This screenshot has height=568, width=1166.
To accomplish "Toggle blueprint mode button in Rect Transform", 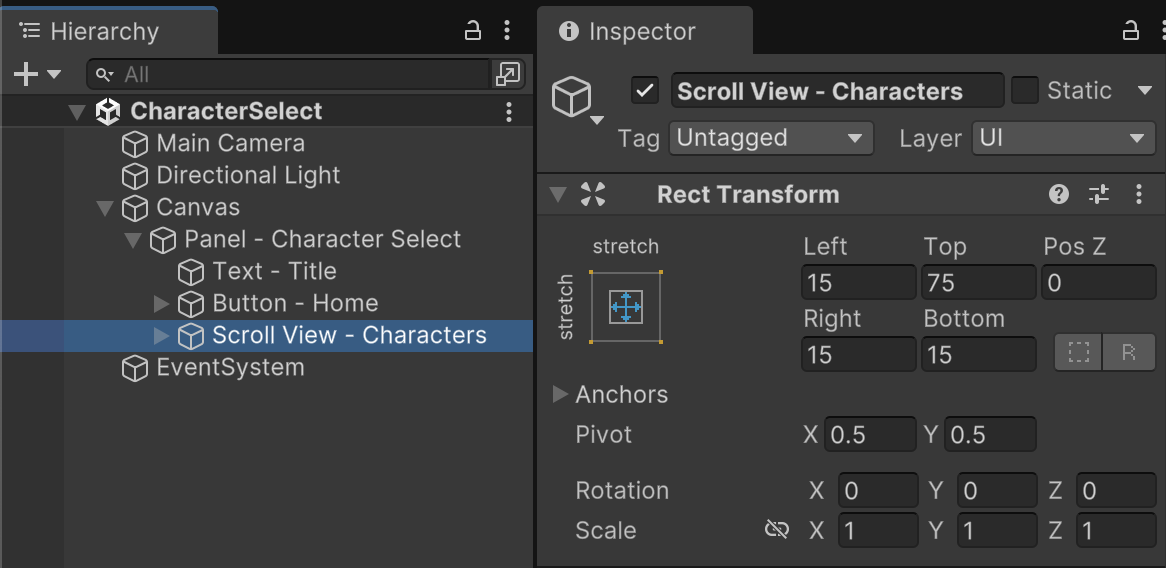I will 1079,353.
